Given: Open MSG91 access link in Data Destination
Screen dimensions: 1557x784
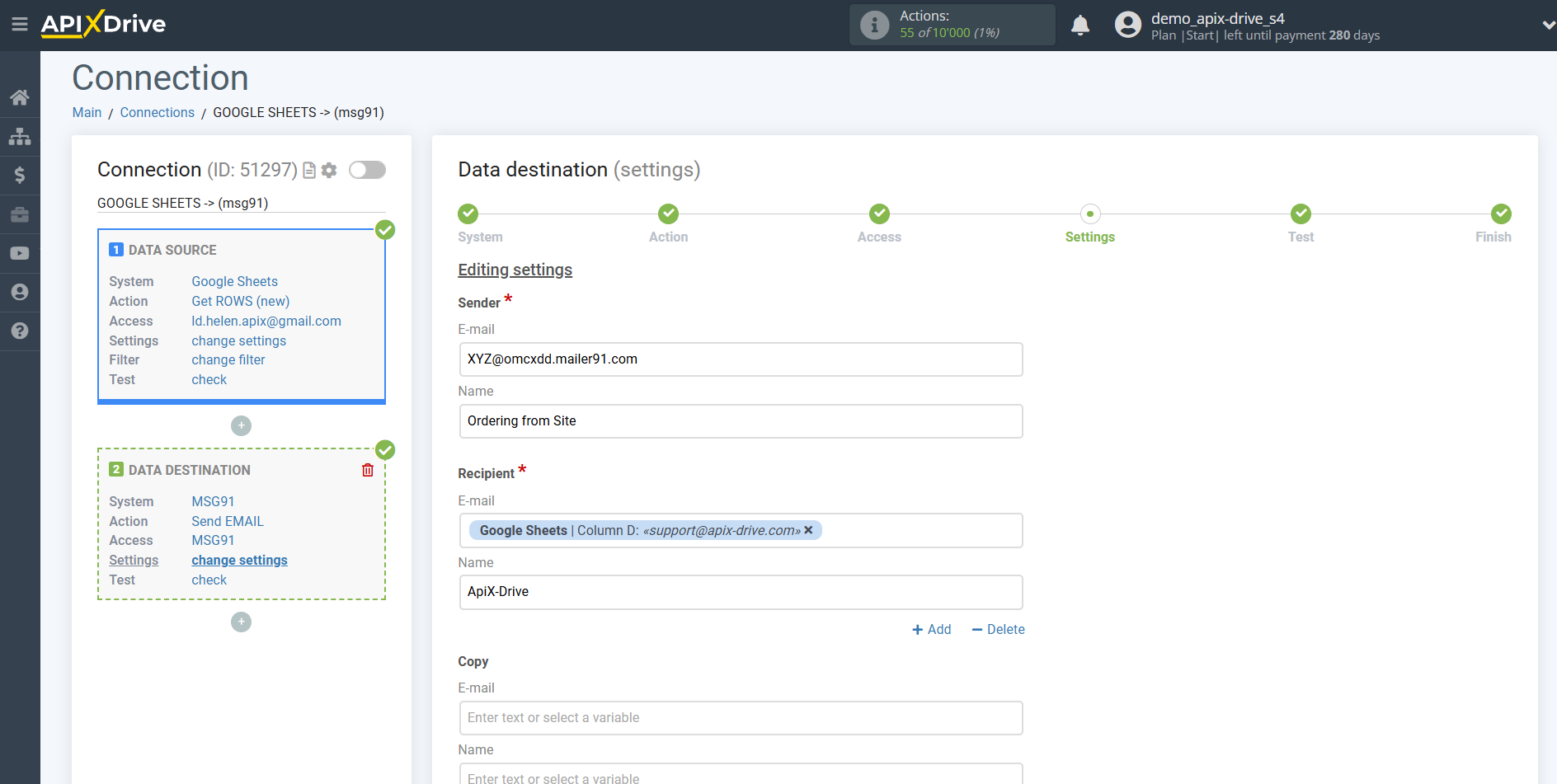Looking at the screenshot, I should [213, 540].
